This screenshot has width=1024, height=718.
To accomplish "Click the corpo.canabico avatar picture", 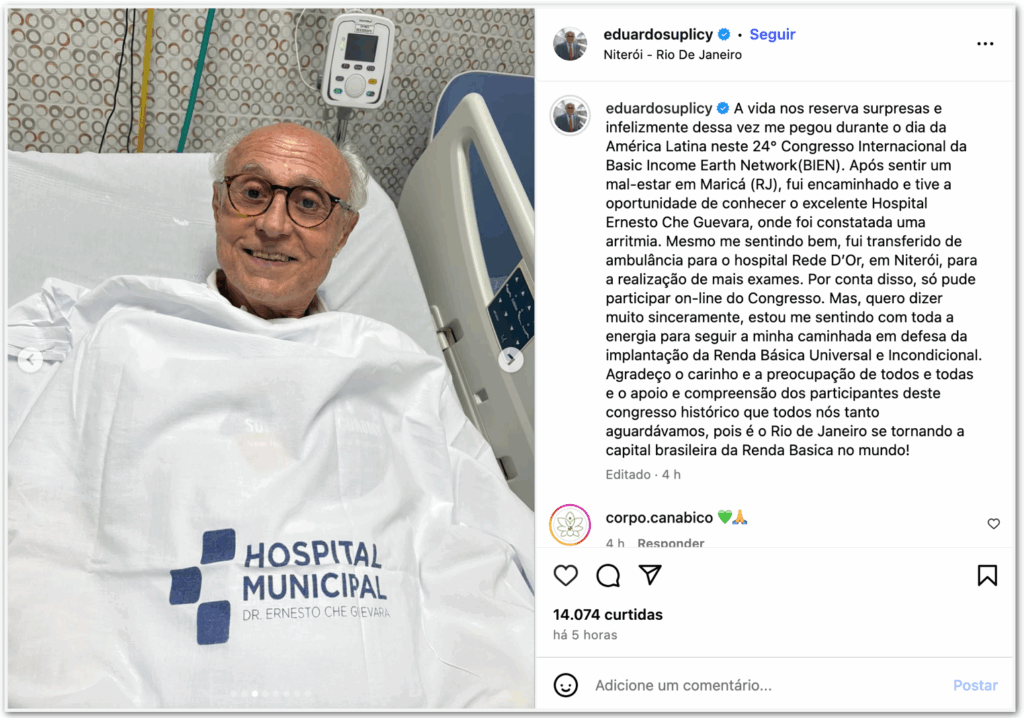I will (x=570, y=525).
